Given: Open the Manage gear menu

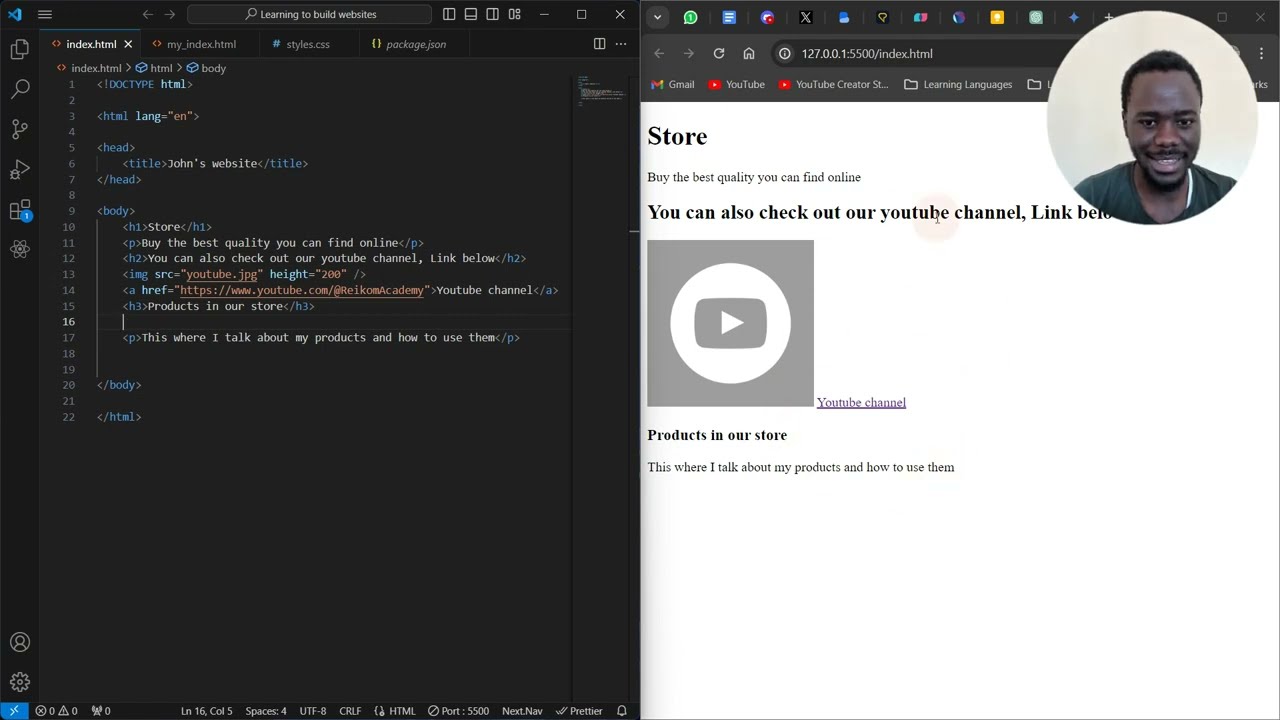Looking at the screenshot, I should 20,682.
